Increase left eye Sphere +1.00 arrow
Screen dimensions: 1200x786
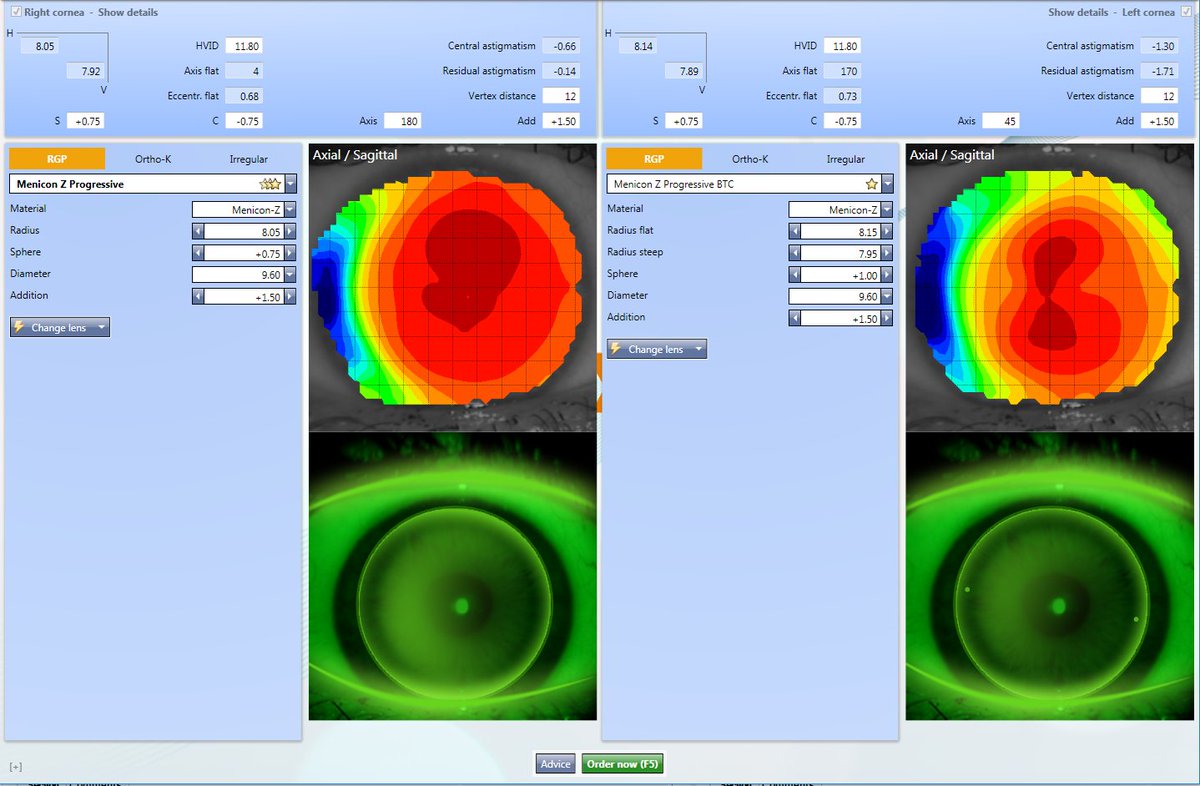pos(887,274)
